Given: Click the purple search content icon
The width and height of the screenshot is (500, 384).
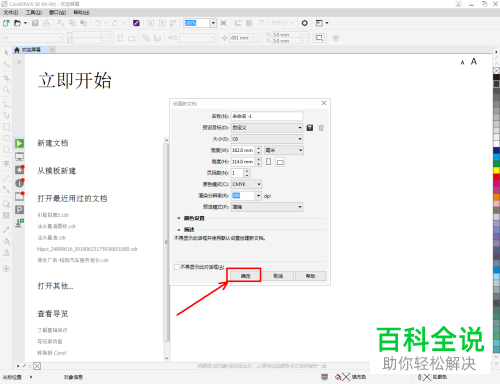Looking at the screenshot, I should point(136,23).
